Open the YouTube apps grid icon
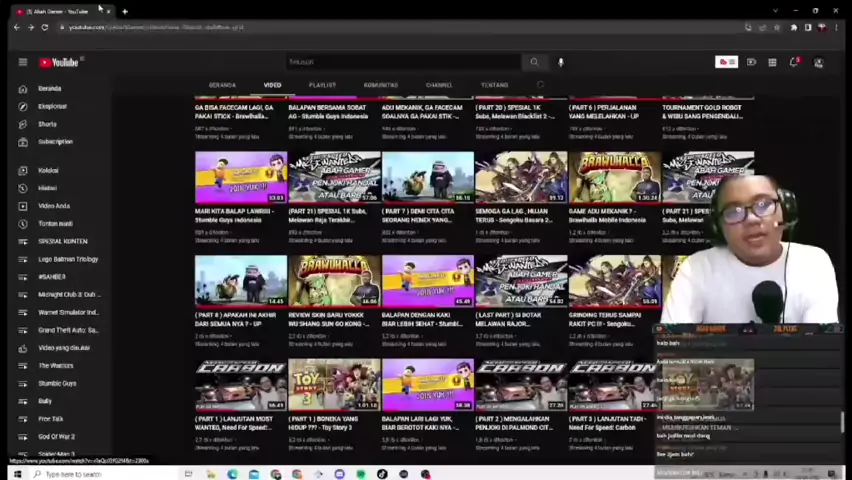The width and height of the screenshot is (852, 480). click(x=772, y=62)
